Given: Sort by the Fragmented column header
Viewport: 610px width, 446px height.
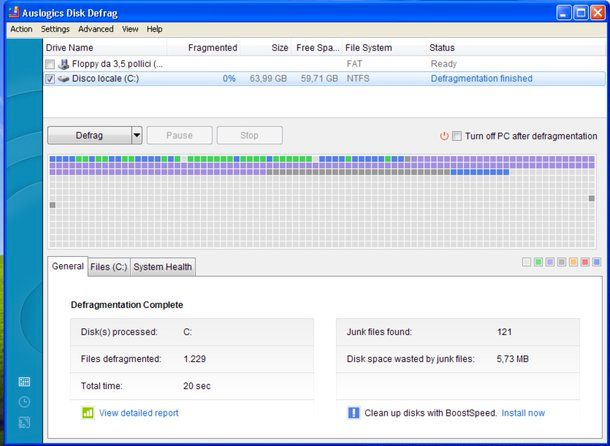Looking at the screenshot, I should [x=203, y=48].
